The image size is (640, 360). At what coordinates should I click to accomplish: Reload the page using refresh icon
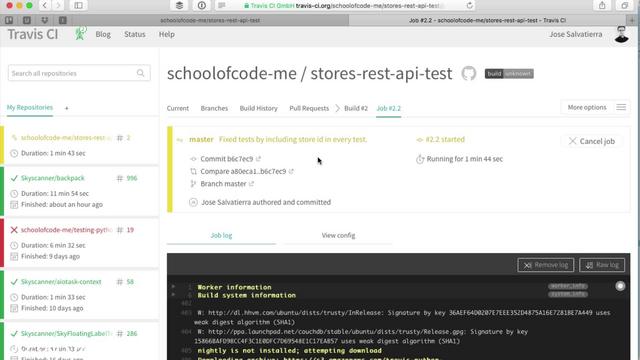469,5
